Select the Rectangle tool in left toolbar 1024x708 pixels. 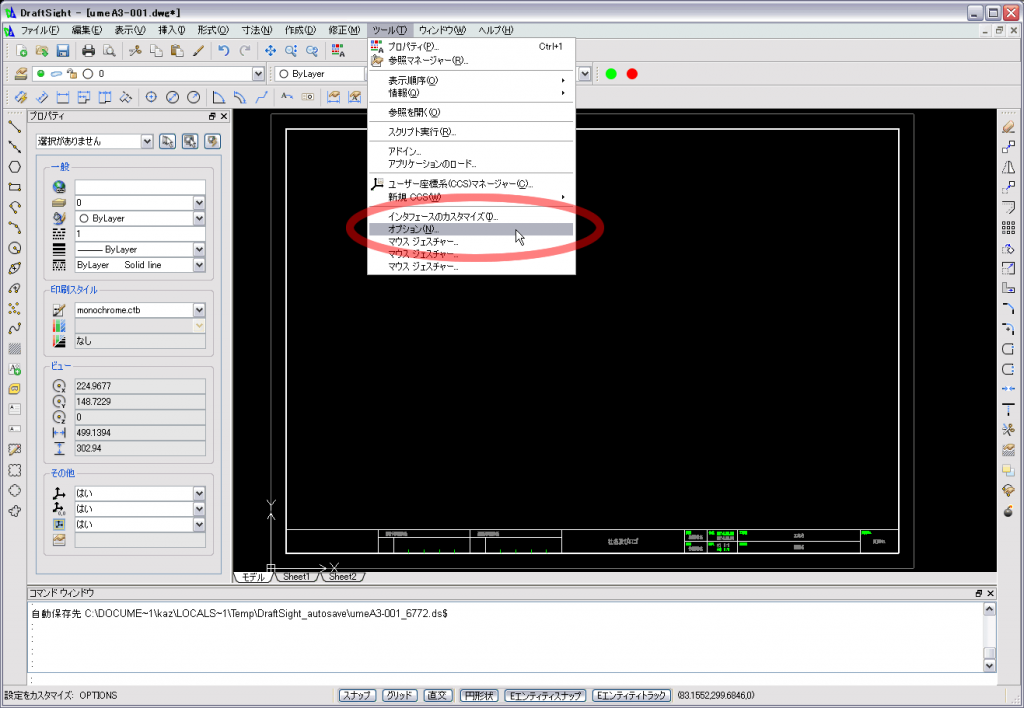coord(14,187)
